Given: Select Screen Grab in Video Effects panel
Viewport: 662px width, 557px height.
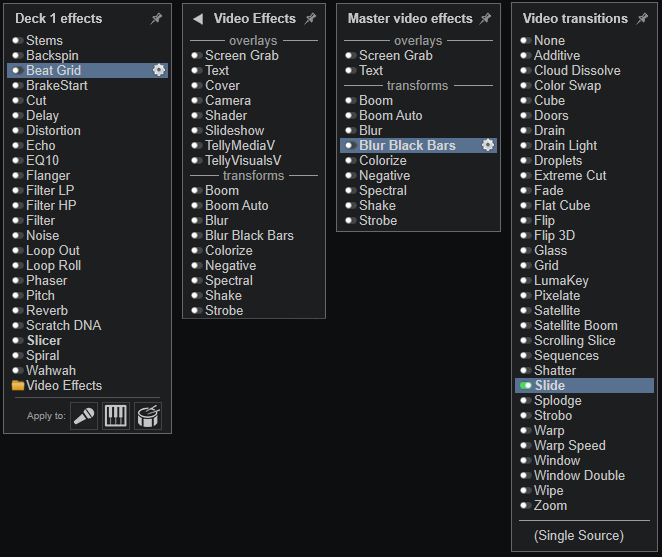Looking at the screenshot, I should pos(242,55).
